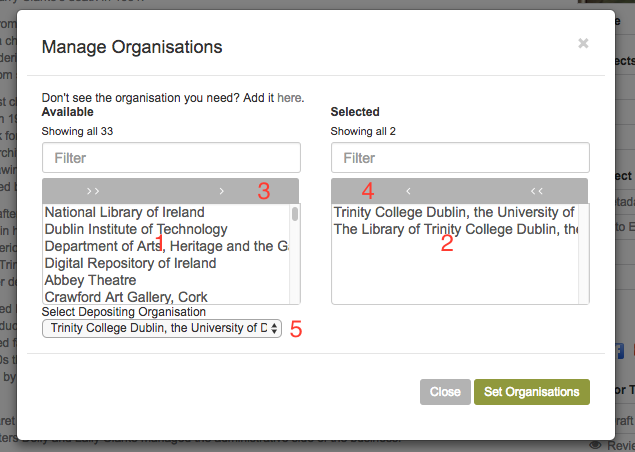Screen dimensions: 635x452
Task: Select Trinity College Dublin in Selected list
Action: pos(455,212)
